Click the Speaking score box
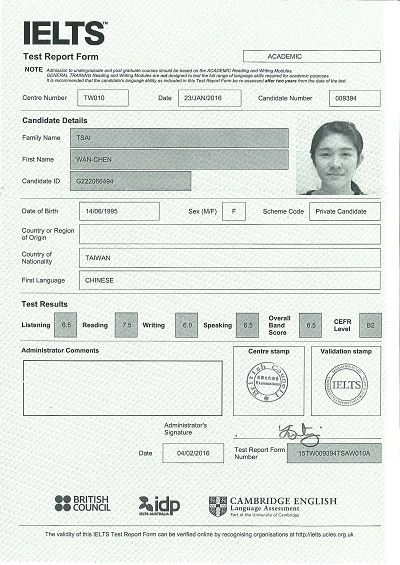The height and width of the screenshot is (565, 400). [247, 325]
